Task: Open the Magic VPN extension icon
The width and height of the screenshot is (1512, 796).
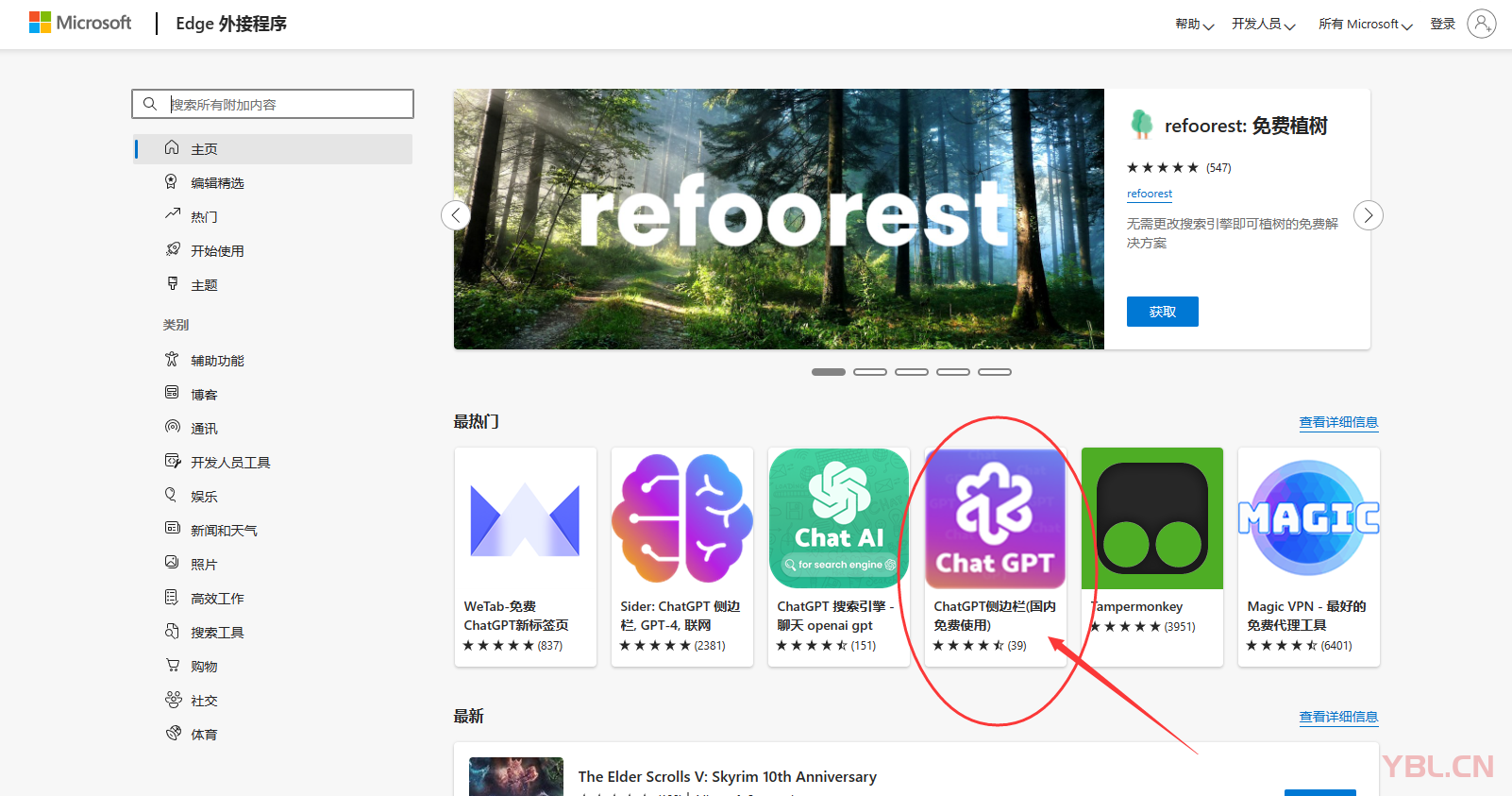Action: click(x=1308, y=518)
